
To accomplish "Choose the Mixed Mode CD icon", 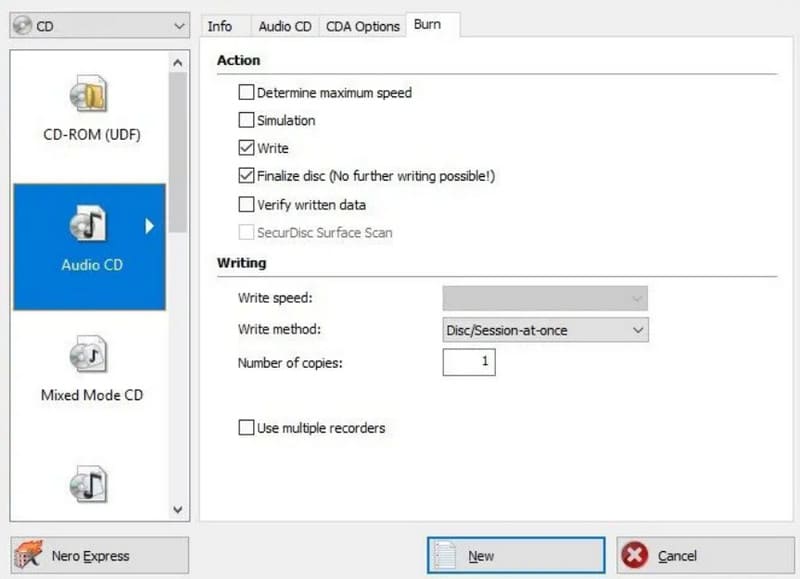I will click(x=87, y=354).
